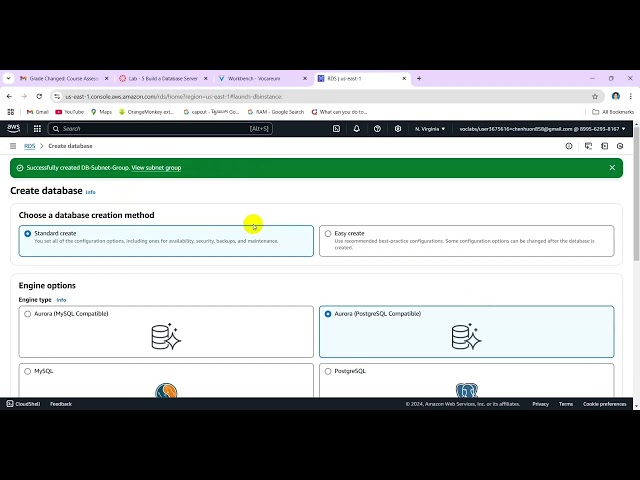Open the Maps bookmark
This screenshot has height=480, width=640.
[101, 112]
